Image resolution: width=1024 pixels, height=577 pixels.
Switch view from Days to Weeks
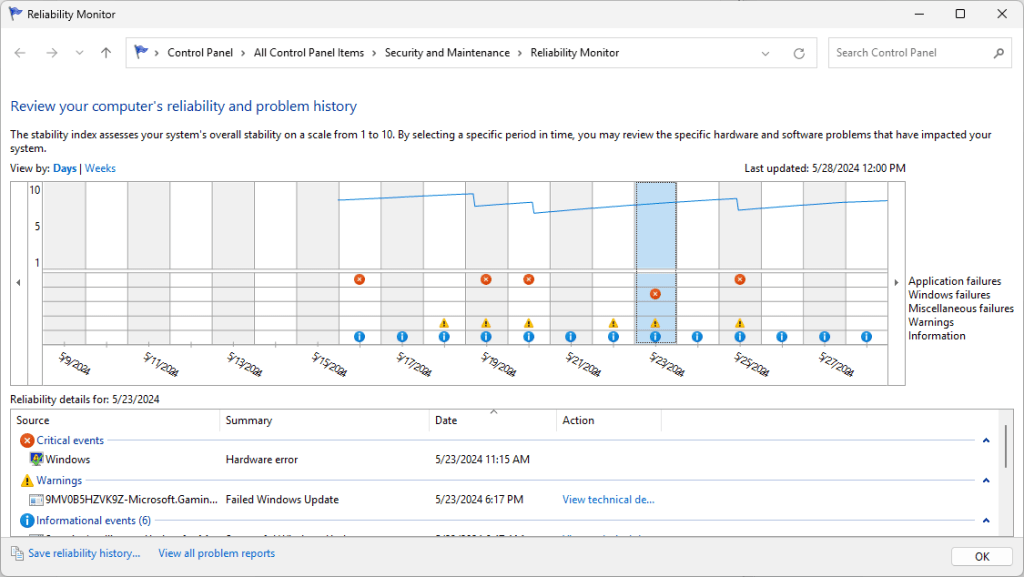[x=99, y=168]
